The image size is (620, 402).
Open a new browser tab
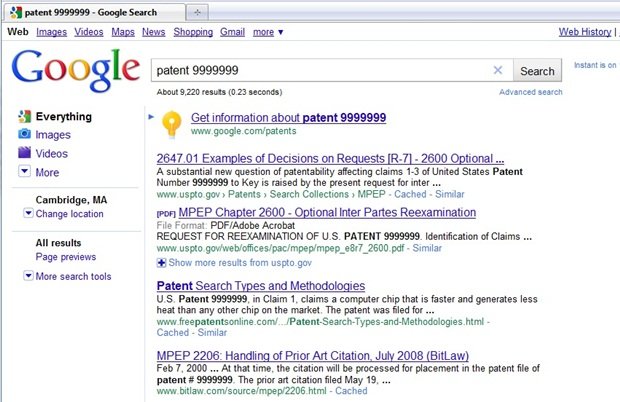click(197, 13)
